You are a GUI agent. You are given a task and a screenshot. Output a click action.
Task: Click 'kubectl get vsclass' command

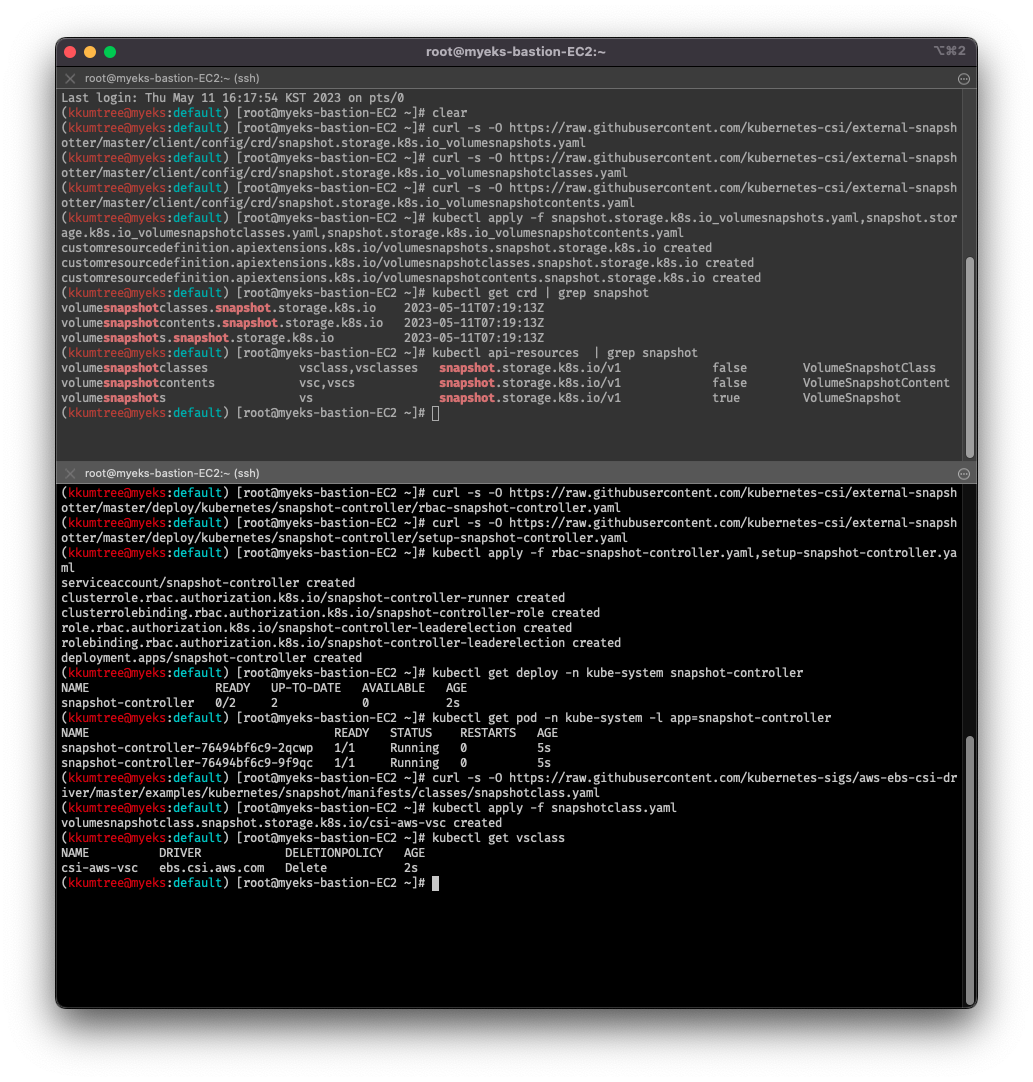coord(498,838)
